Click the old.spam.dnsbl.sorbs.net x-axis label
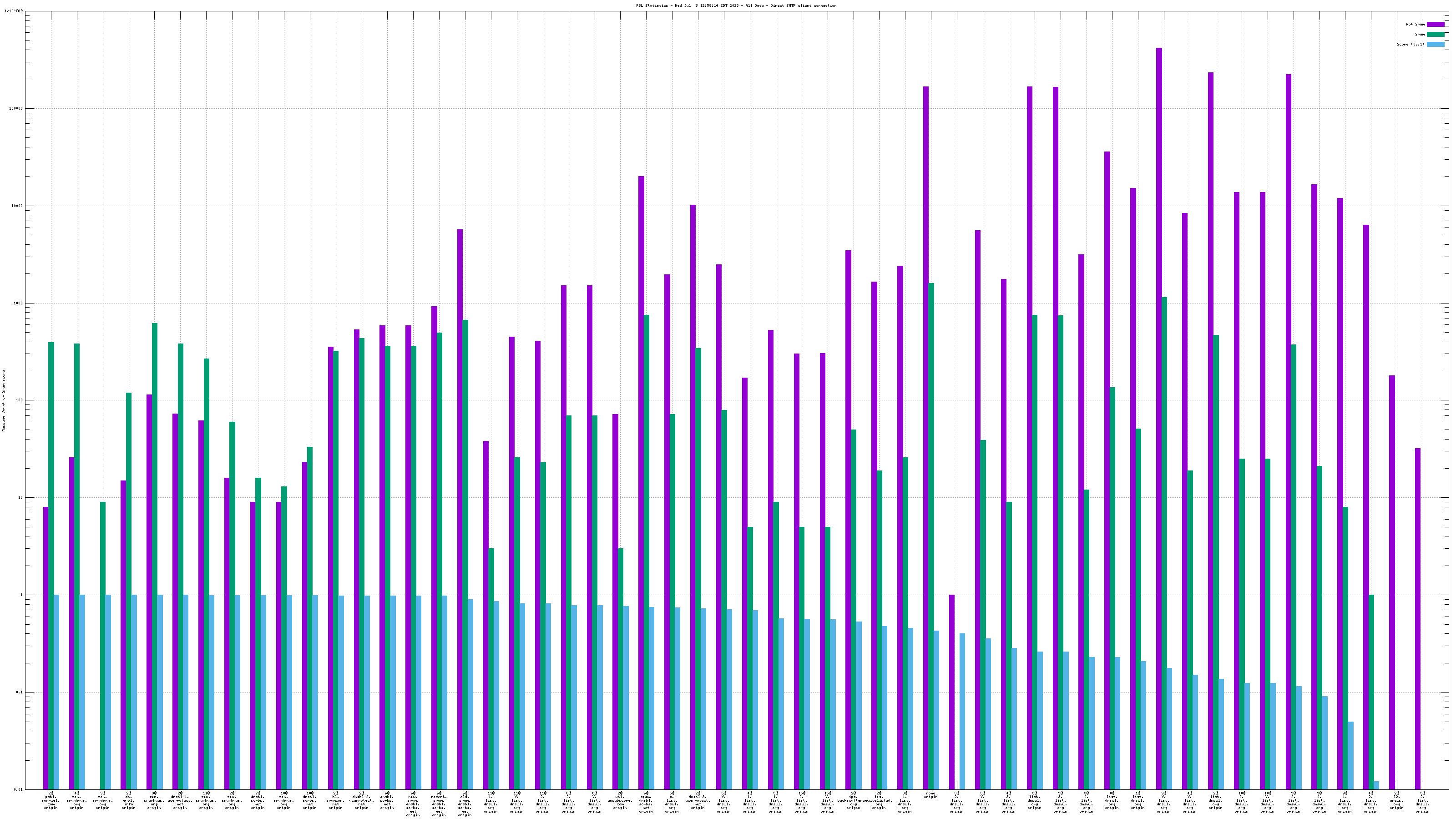The height and width of the screenshot is (819, 1456). coord(465,804)
